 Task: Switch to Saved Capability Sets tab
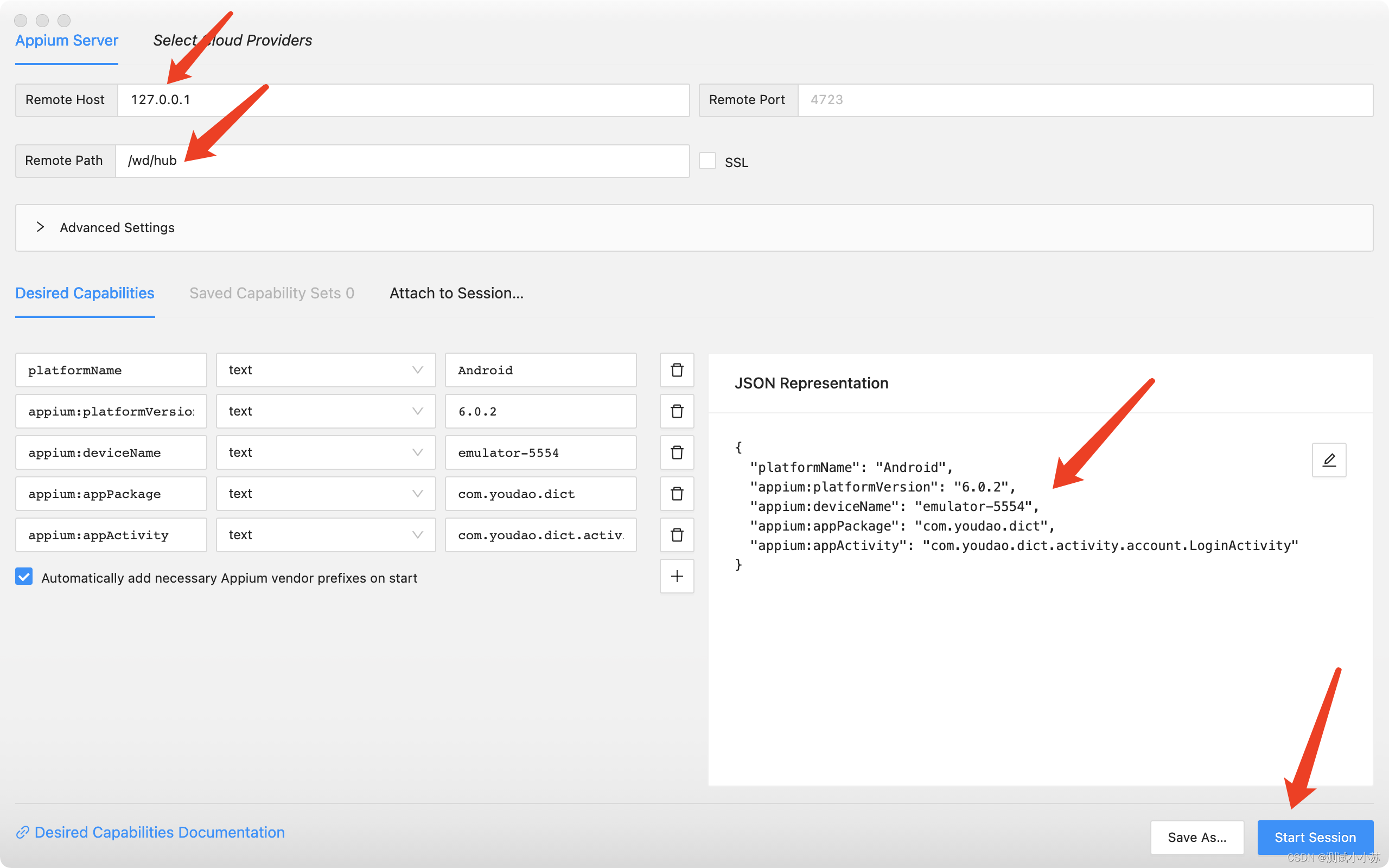(x=271, y=293)
